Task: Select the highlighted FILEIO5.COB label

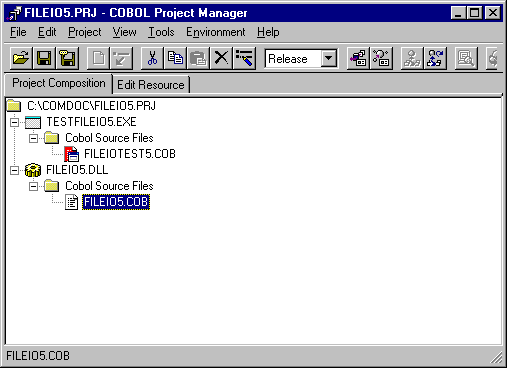Action: pyautogui.click(x=116, y=202)
